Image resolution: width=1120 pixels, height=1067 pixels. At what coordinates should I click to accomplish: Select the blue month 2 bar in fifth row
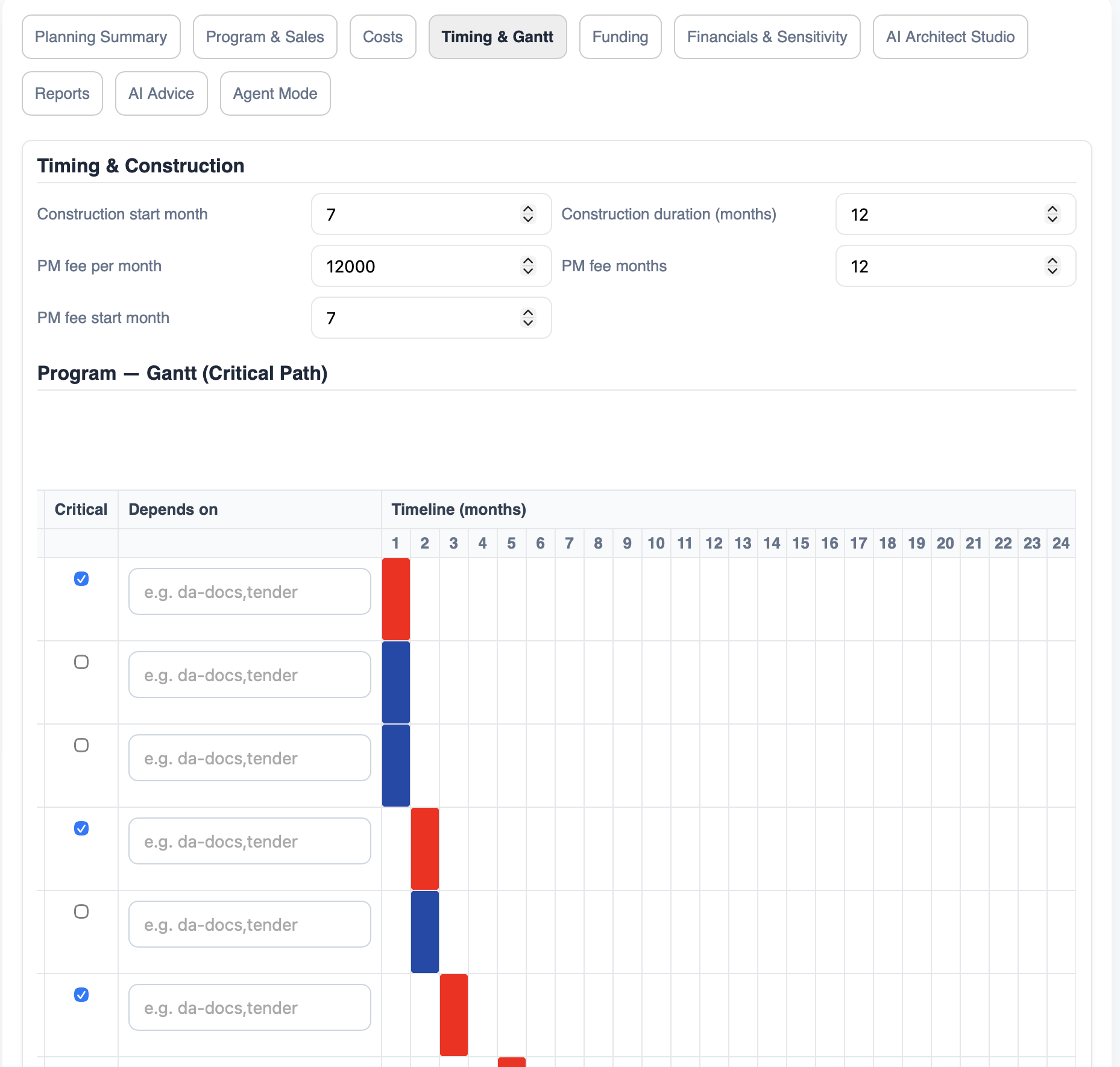[425, 932]
